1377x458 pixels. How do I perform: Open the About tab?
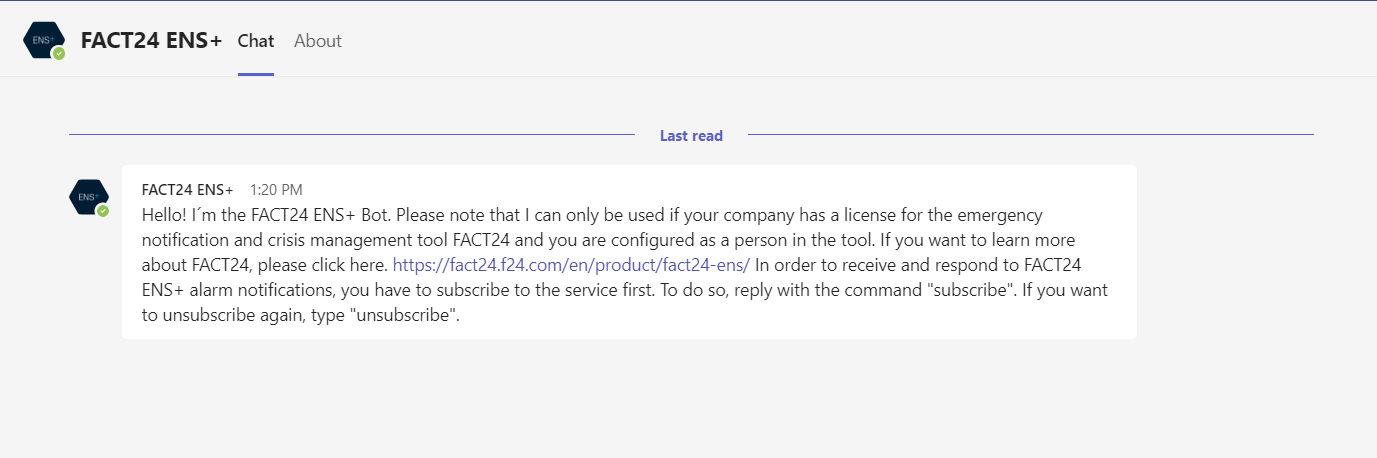pos(318,41)
